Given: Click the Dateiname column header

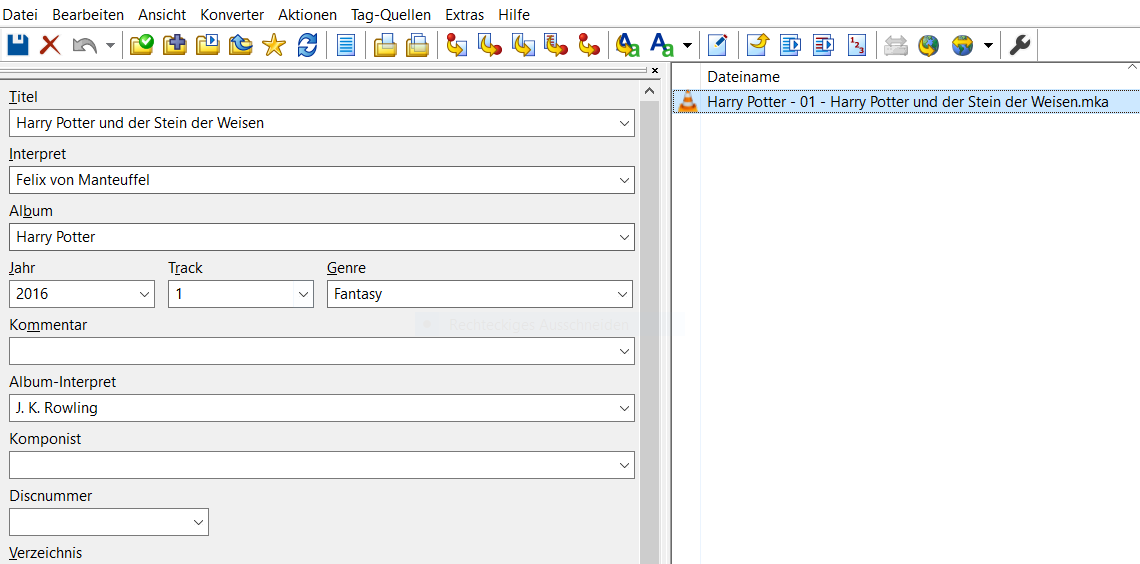Looking at the screenshot, I should [x=743, y=77].
